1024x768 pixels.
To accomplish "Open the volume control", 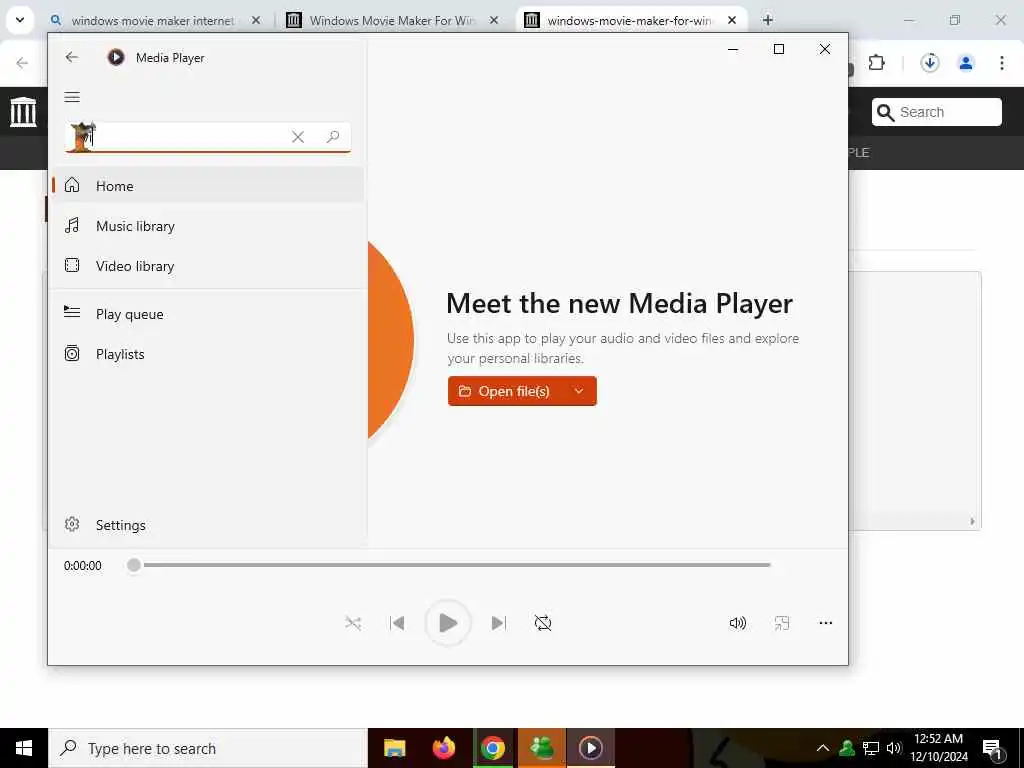I will [737, 623].
